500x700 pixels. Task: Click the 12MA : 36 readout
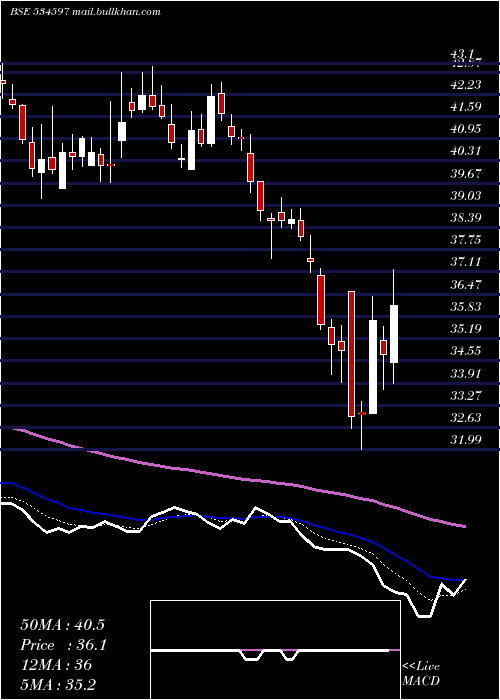[56, 665]
